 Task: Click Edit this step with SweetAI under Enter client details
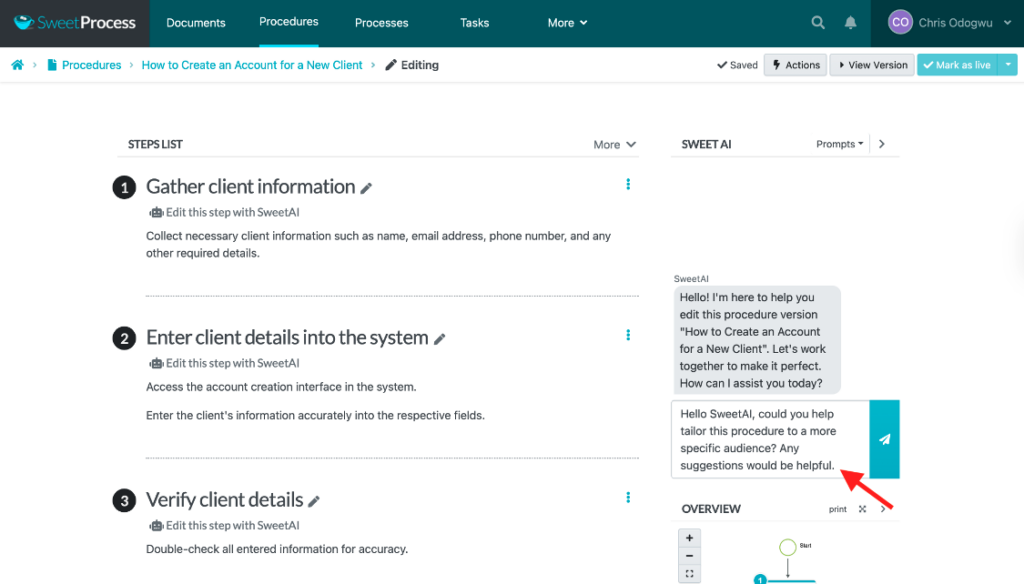(x=224, y=363)
